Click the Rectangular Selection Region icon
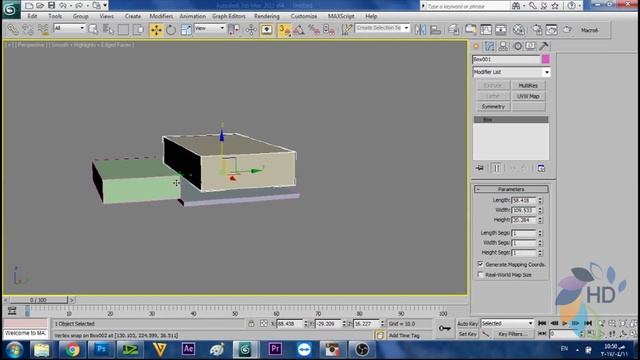The height and width of the screenshot is (360, 640). [x=123, y=30]
